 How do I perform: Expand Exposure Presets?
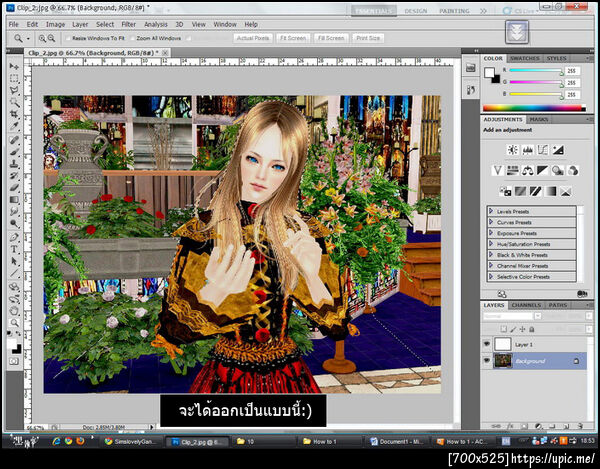tap(491, 233)
